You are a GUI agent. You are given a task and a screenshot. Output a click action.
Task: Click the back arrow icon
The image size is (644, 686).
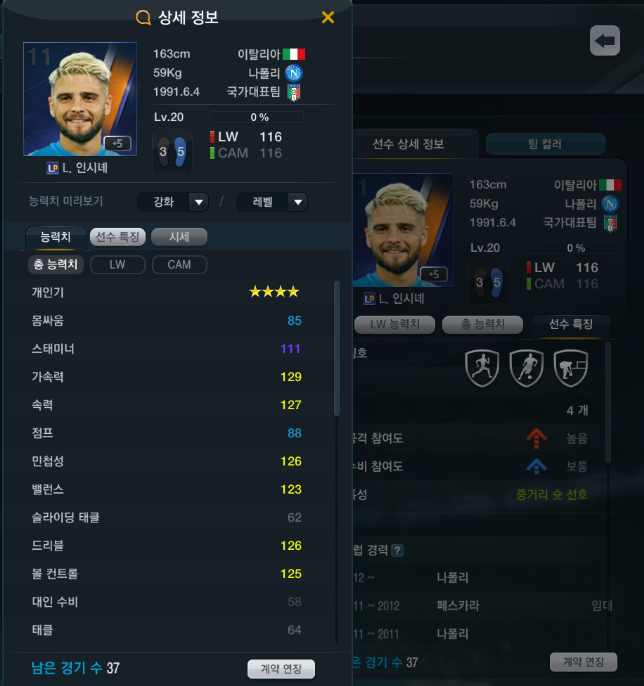pyautogui.click(x=605, y=41)
